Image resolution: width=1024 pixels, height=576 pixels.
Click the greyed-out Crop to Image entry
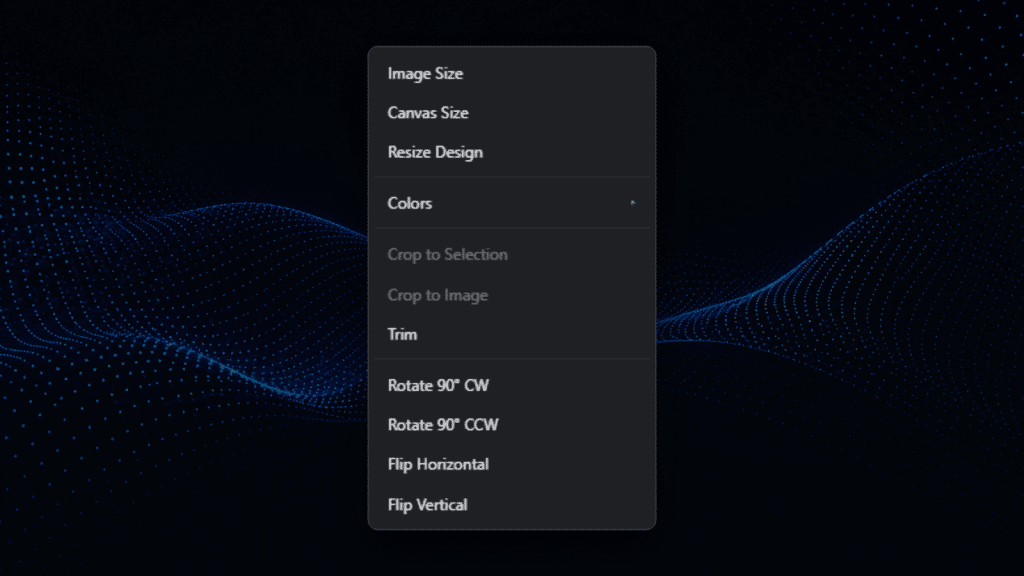click(x=512, y=295)
